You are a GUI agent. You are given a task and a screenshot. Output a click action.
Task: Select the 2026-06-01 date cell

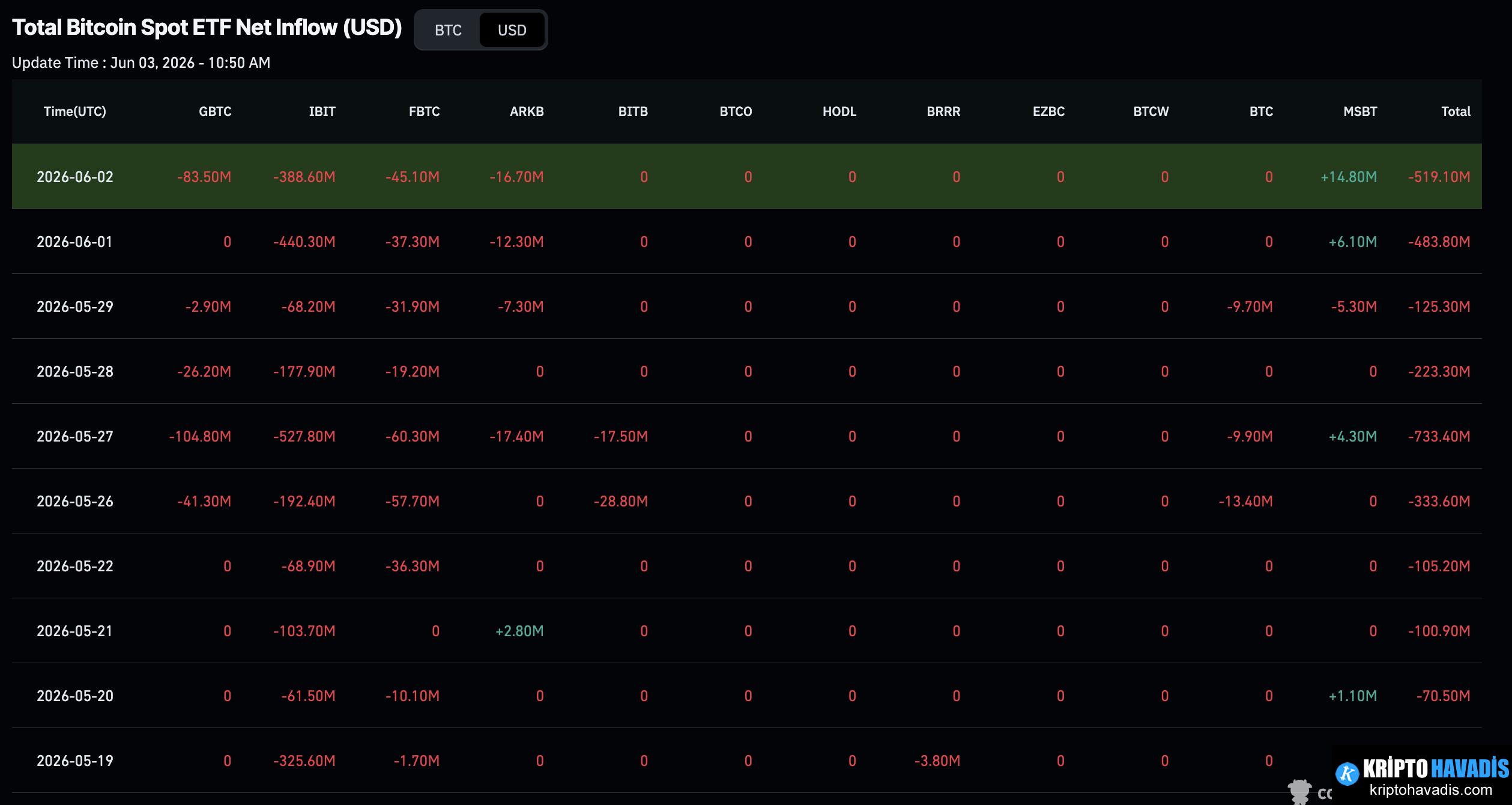point(75,241)
